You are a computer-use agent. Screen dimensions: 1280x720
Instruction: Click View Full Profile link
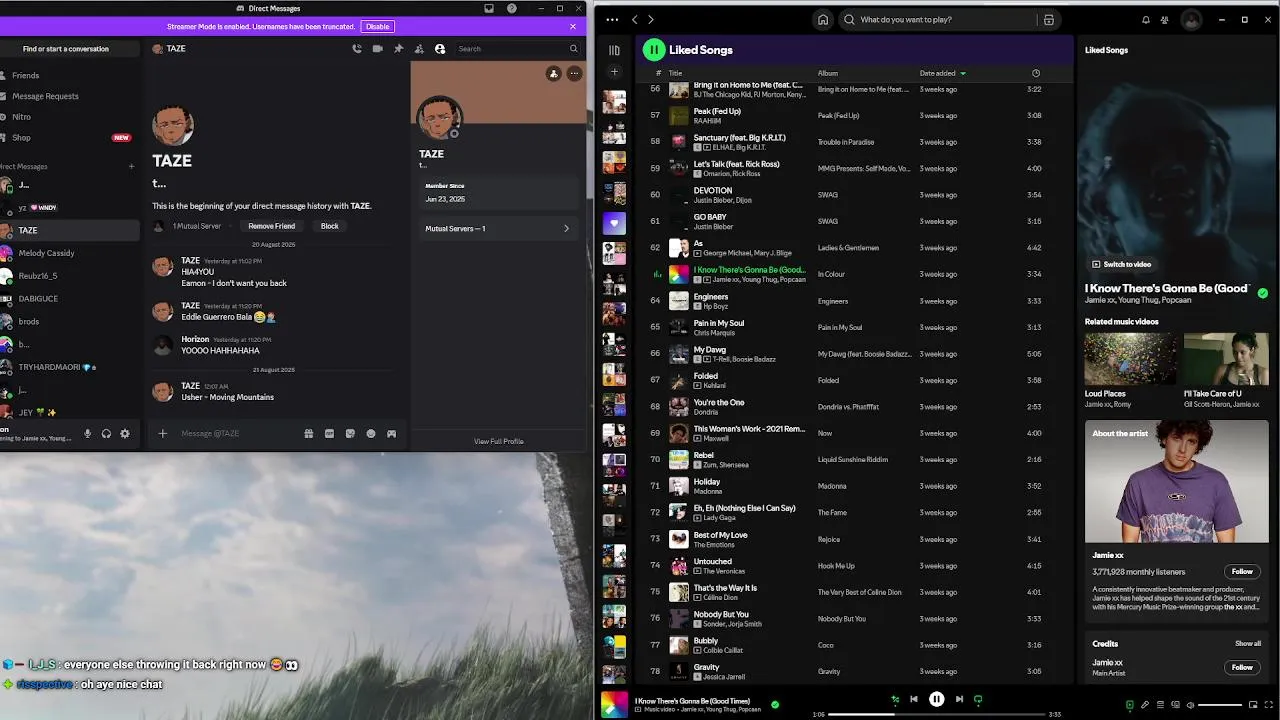click(498, 441)
